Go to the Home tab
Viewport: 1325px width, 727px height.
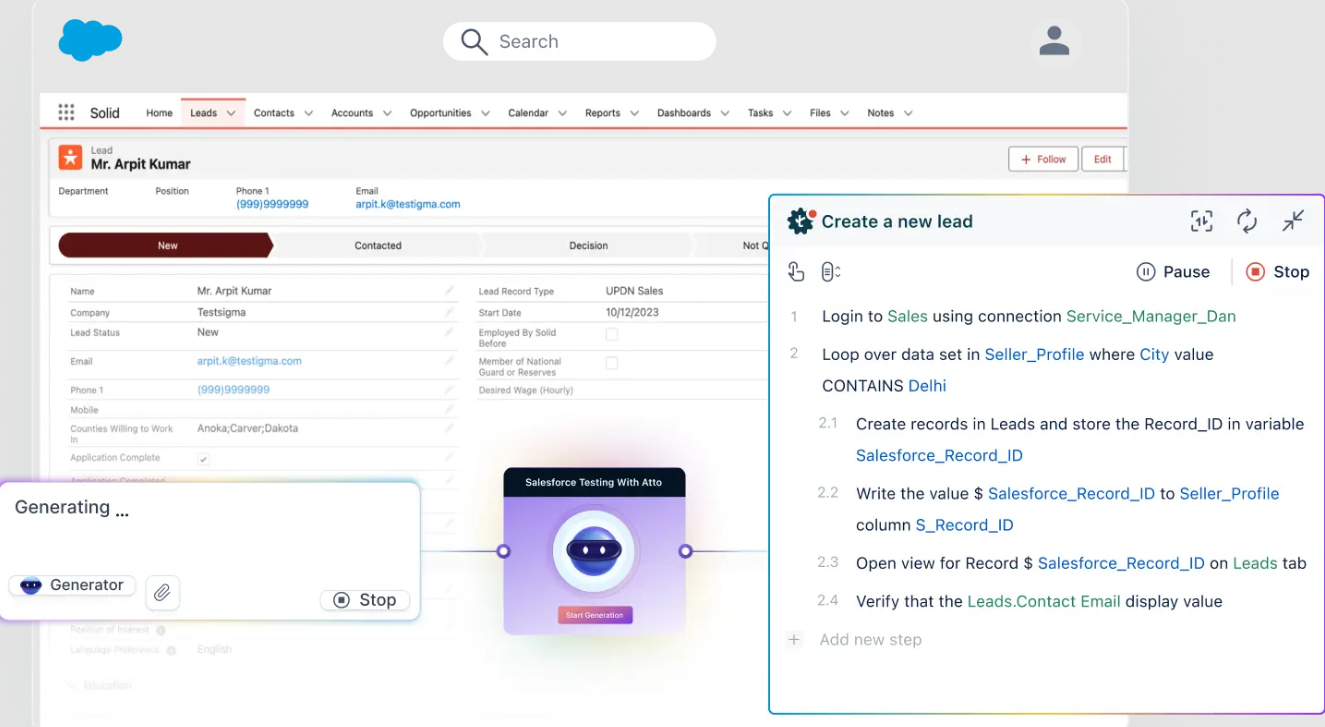tap(159, 113)
